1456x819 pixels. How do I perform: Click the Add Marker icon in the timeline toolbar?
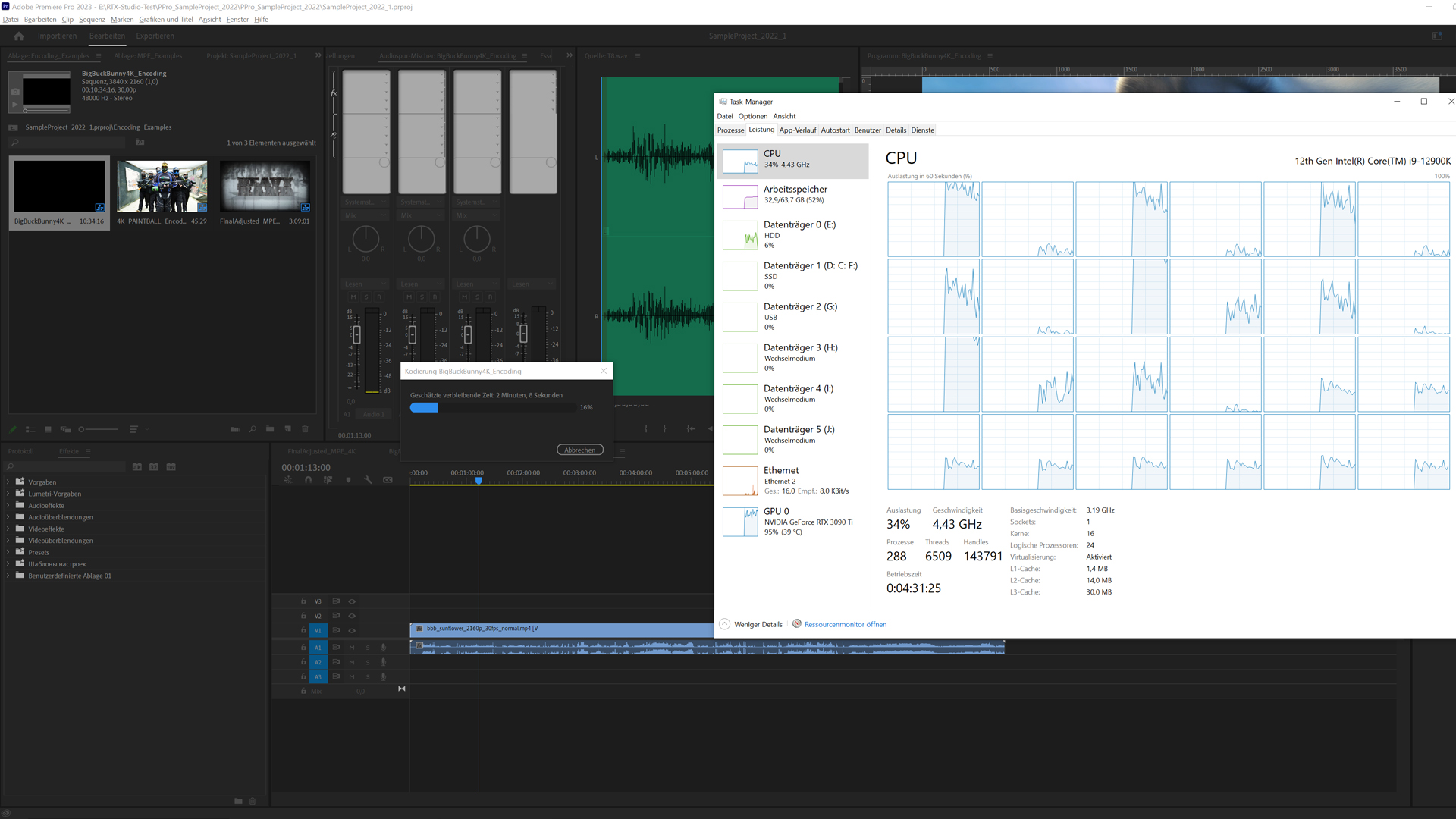click(348, 479)
